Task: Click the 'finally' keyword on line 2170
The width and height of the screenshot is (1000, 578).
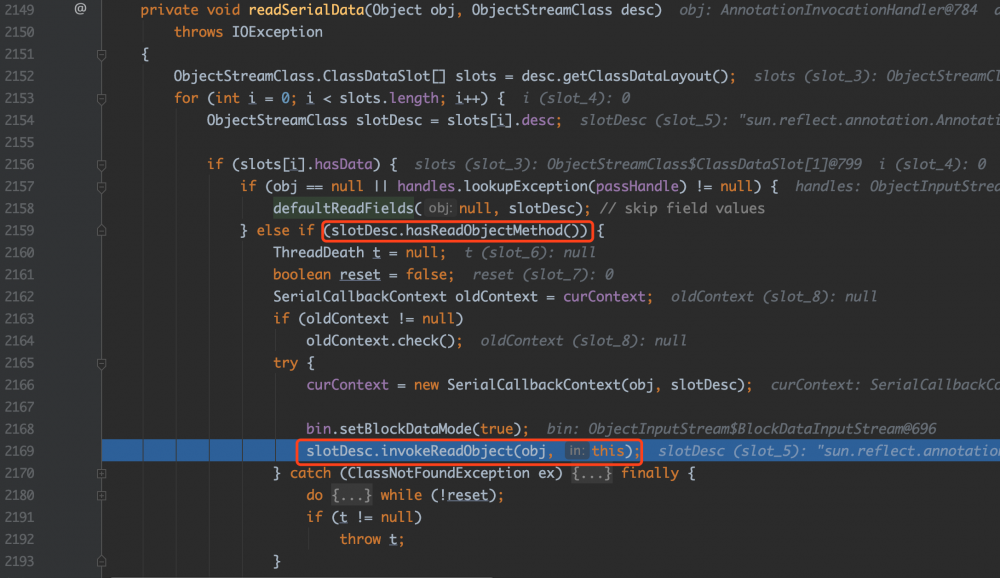Action: tap(650, 473)
